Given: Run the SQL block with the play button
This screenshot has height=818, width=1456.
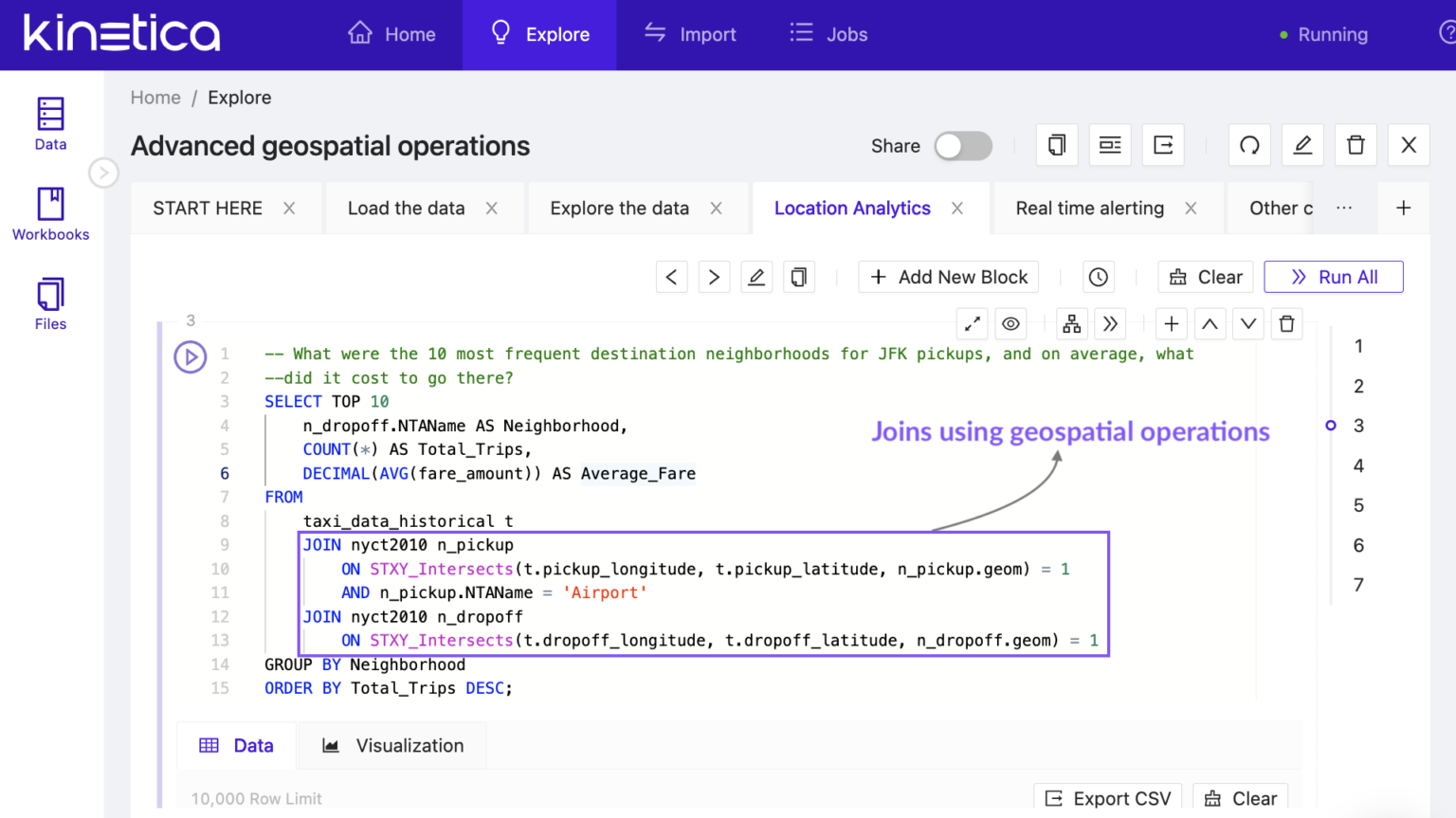Looking at the screenshot, I should (x=190, y=357).
